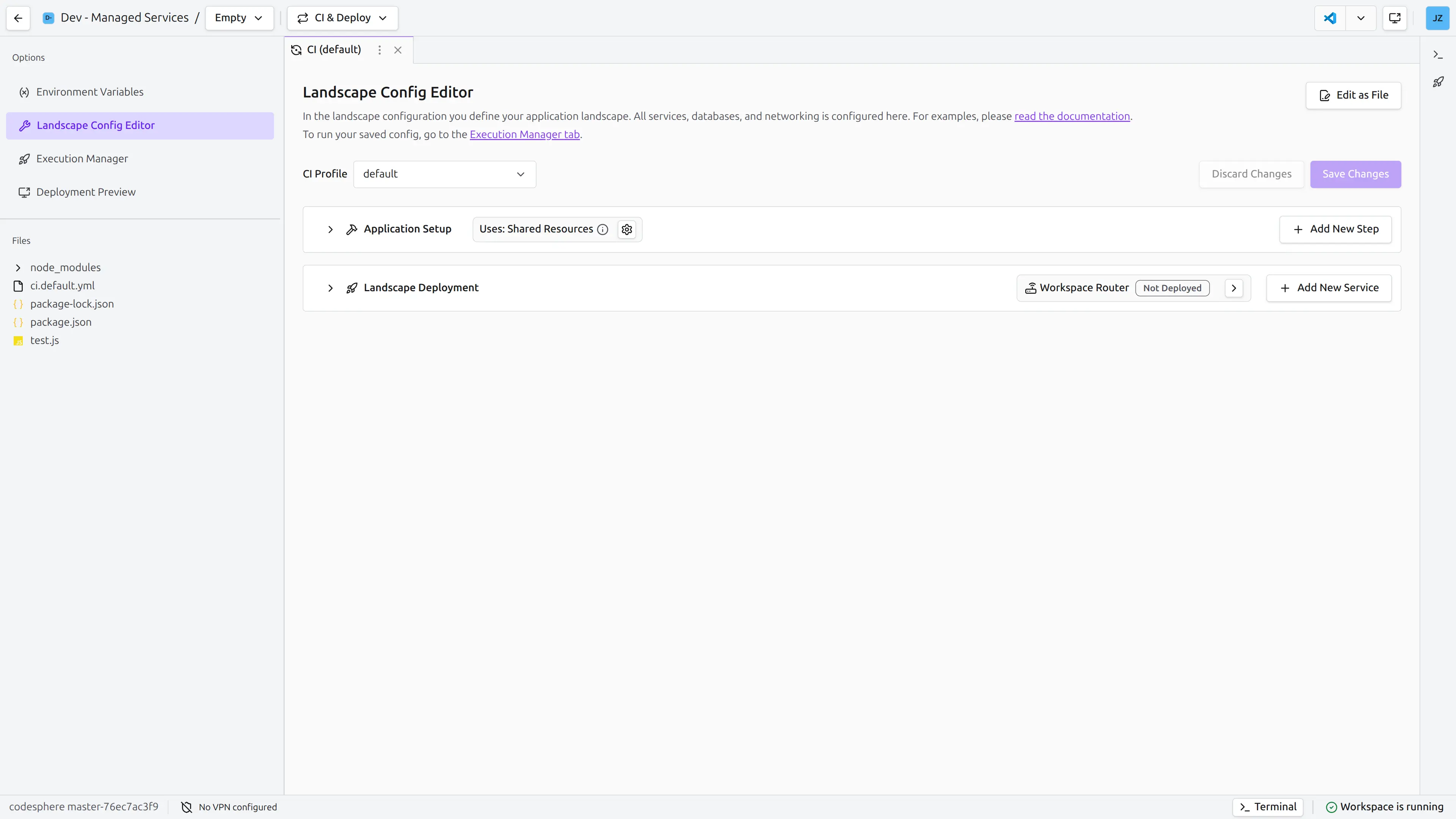This screenshot has height=819, width=1456.
Task: Open Workspace Router details arrow
Action: pyautogui.click(x=1233, y=288)
